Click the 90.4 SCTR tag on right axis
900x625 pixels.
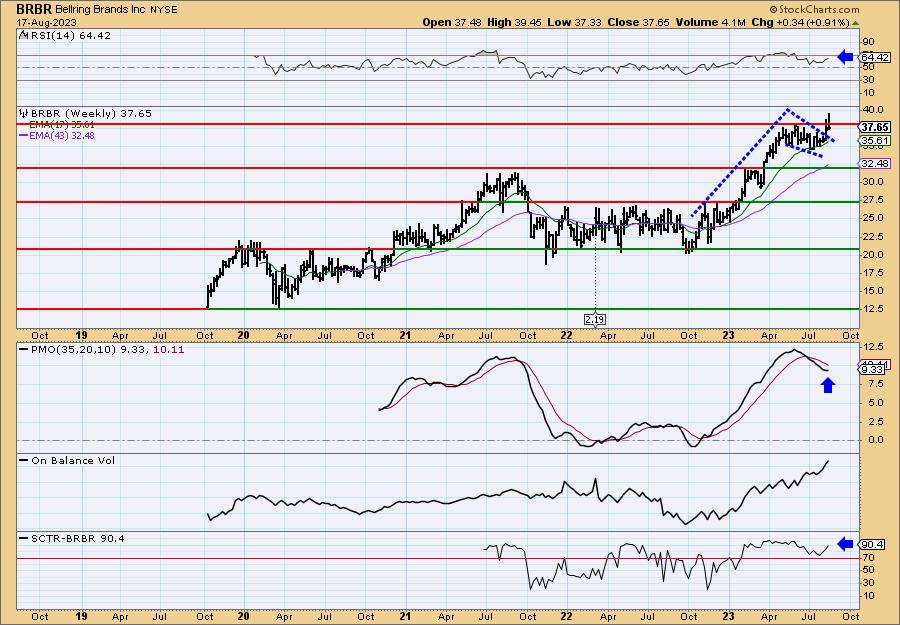click(872, 544)
